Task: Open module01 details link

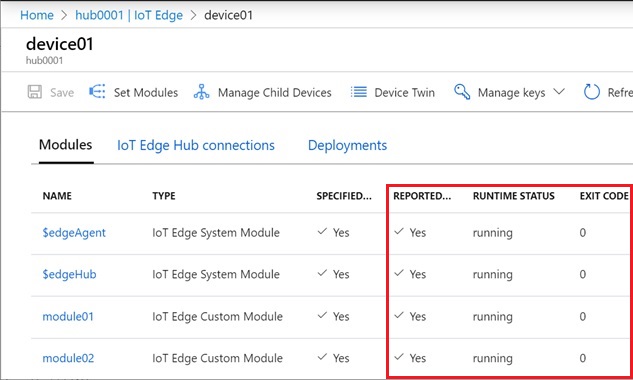Action: point(68,316)
